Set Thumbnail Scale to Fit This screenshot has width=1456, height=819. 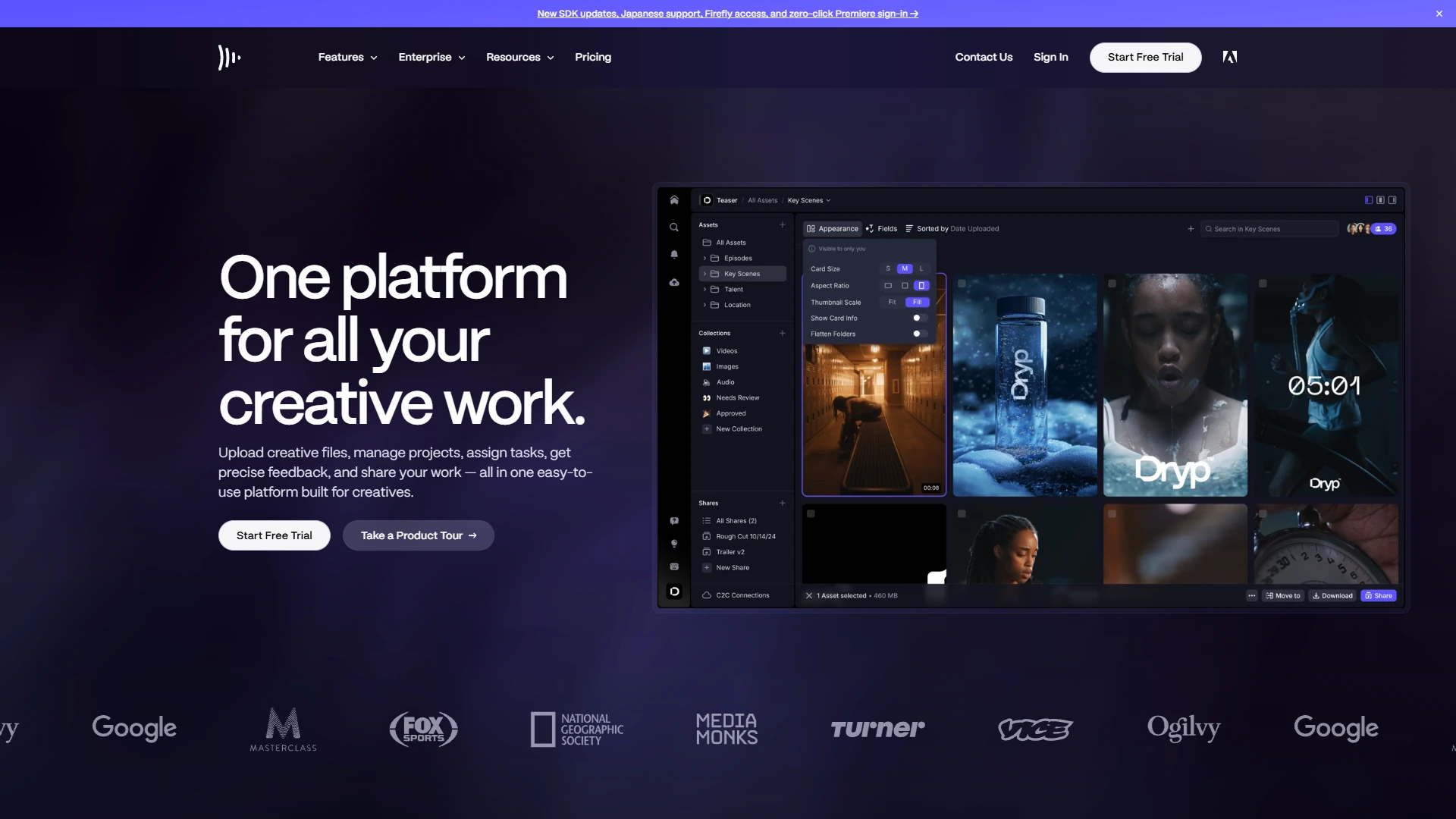892,302
